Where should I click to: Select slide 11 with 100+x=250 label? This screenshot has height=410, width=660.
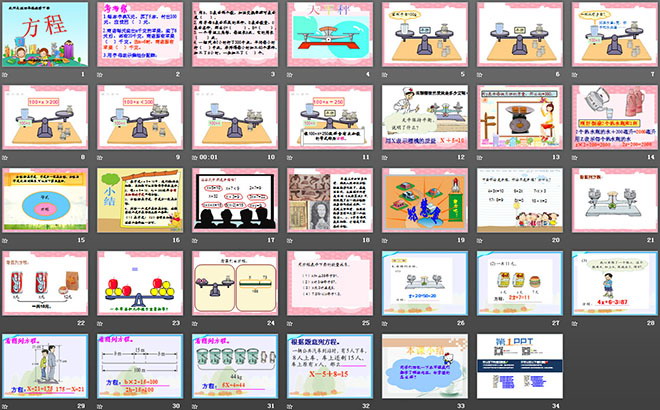pos(330,117)
